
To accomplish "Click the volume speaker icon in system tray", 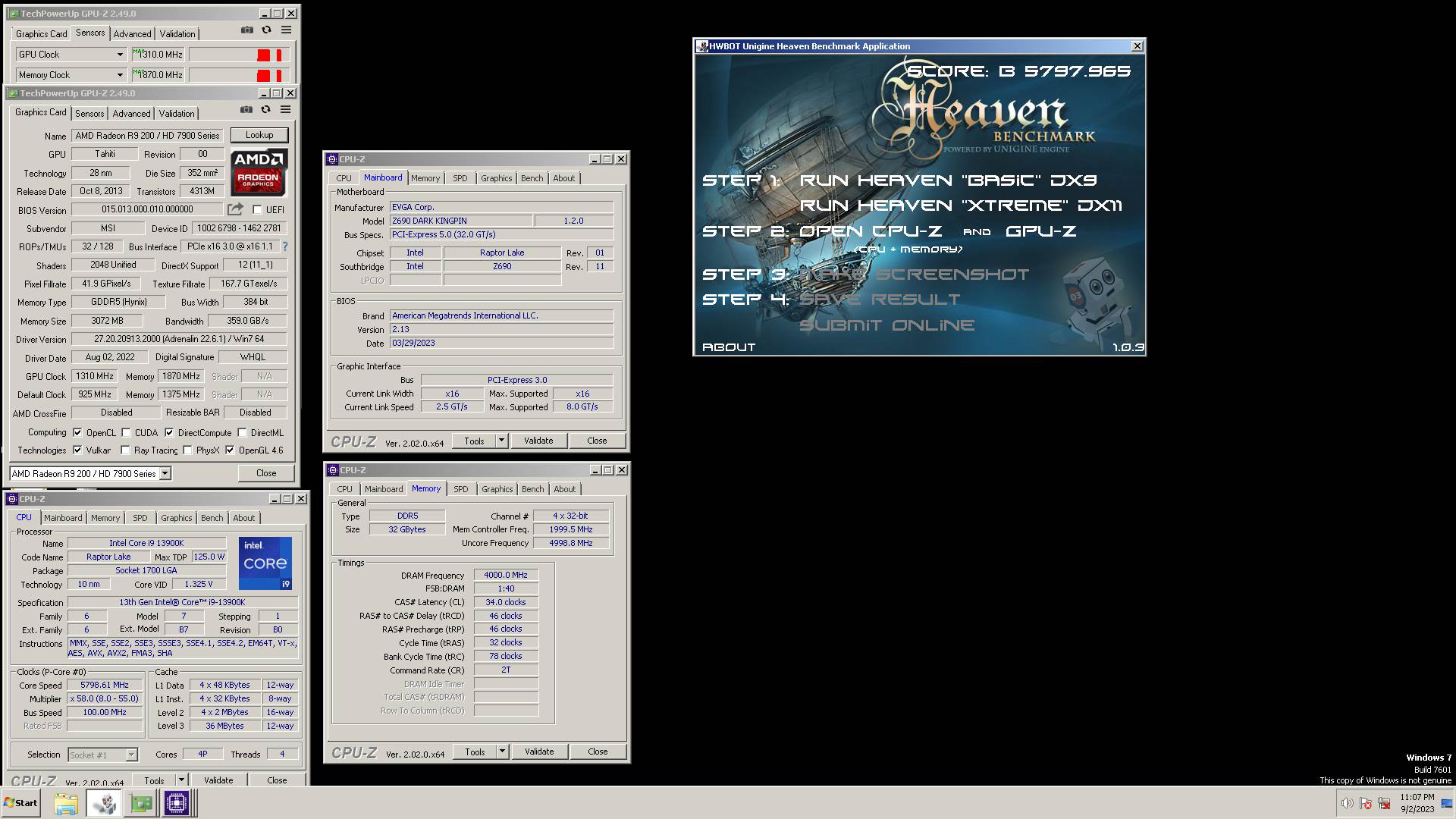I will point(1347,803).
